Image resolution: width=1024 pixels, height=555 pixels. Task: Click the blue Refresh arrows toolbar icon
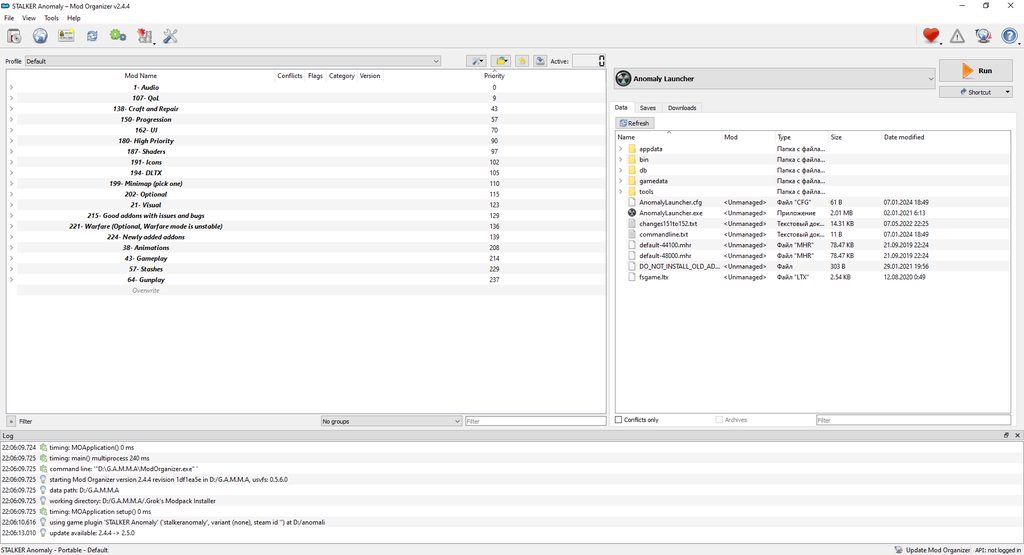click(92, 36)
